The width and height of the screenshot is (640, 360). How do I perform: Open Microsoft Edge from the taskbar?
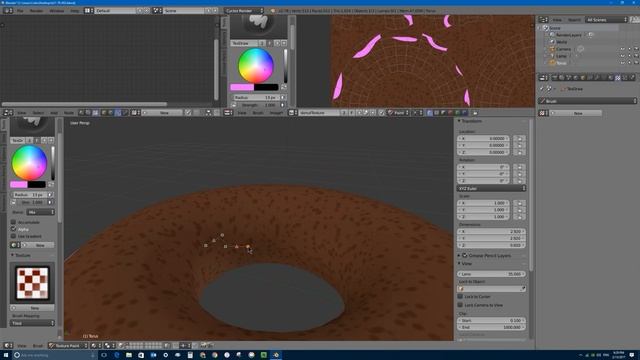point(116,355)
